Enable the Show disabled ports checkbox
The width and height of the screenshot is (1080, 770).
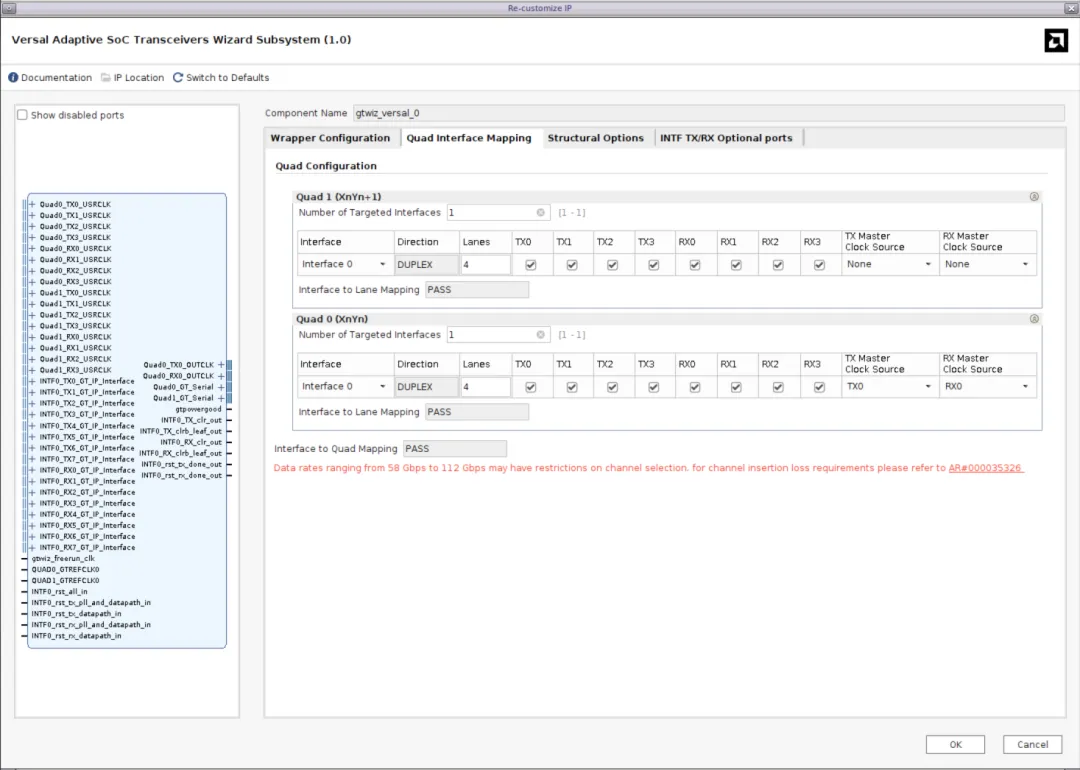coord(23,115)
